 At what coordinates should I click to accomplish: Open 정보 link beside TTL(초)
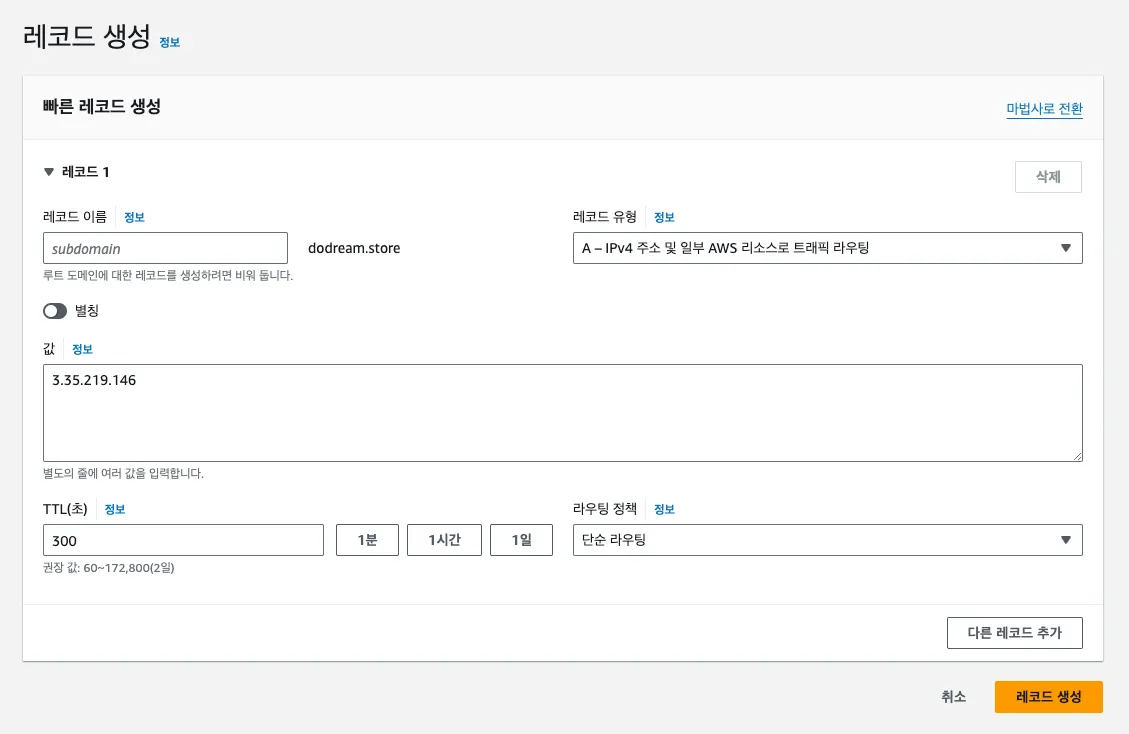point(115,509)
